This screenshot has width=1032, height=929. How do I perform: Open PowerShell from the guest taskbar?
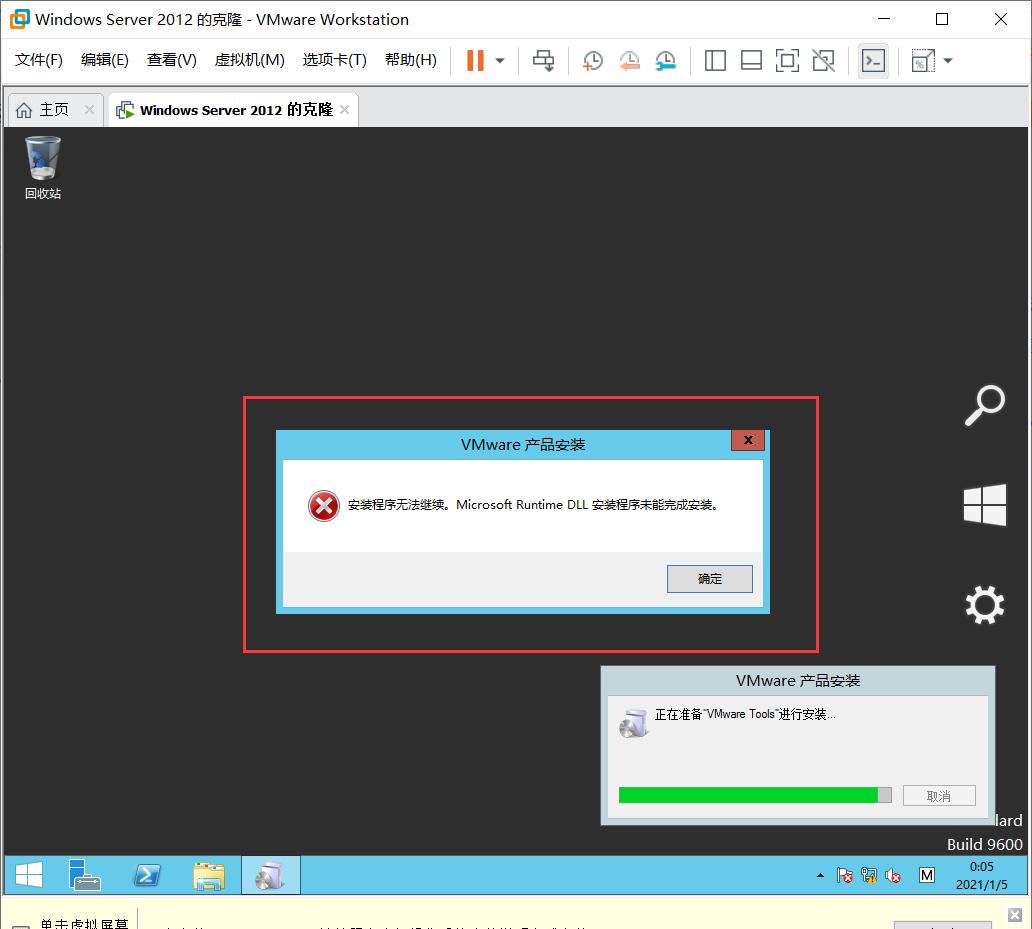pos(147,874)
